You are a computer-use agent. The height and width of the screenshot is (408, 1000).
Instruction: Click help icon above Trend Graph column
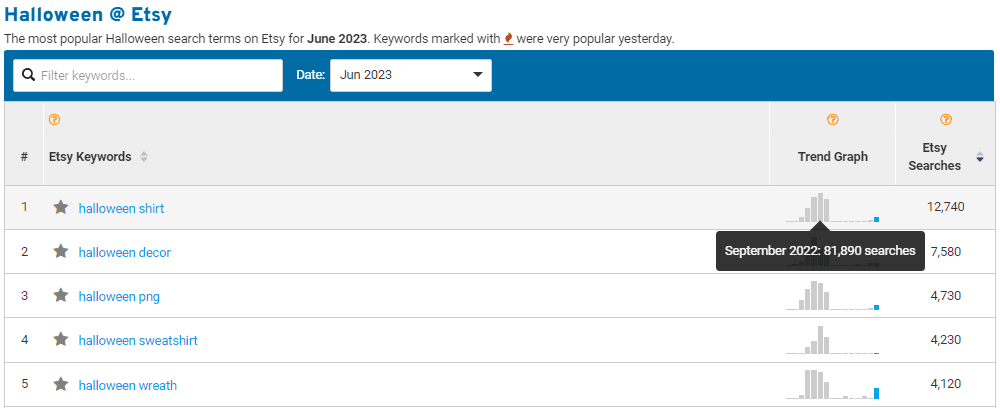pyautogui.click(x=832, y=120)
